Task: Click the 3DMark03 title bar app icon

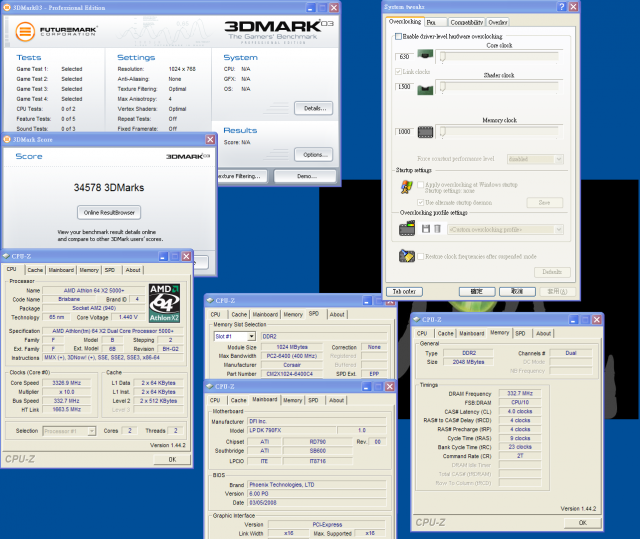Action: pos(7,8)
